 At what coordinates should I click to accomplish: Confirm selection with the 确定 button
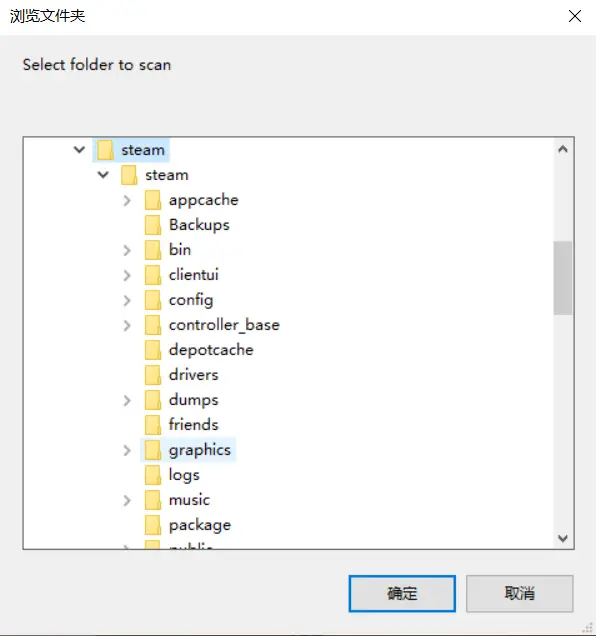tap(402, 593)
